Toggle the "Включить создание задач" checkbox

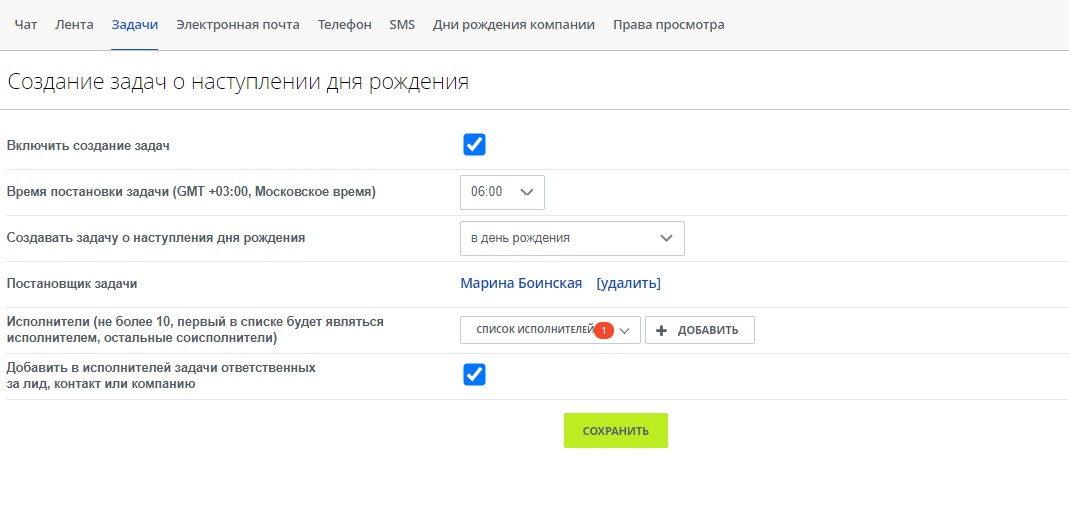click(474, 145)
